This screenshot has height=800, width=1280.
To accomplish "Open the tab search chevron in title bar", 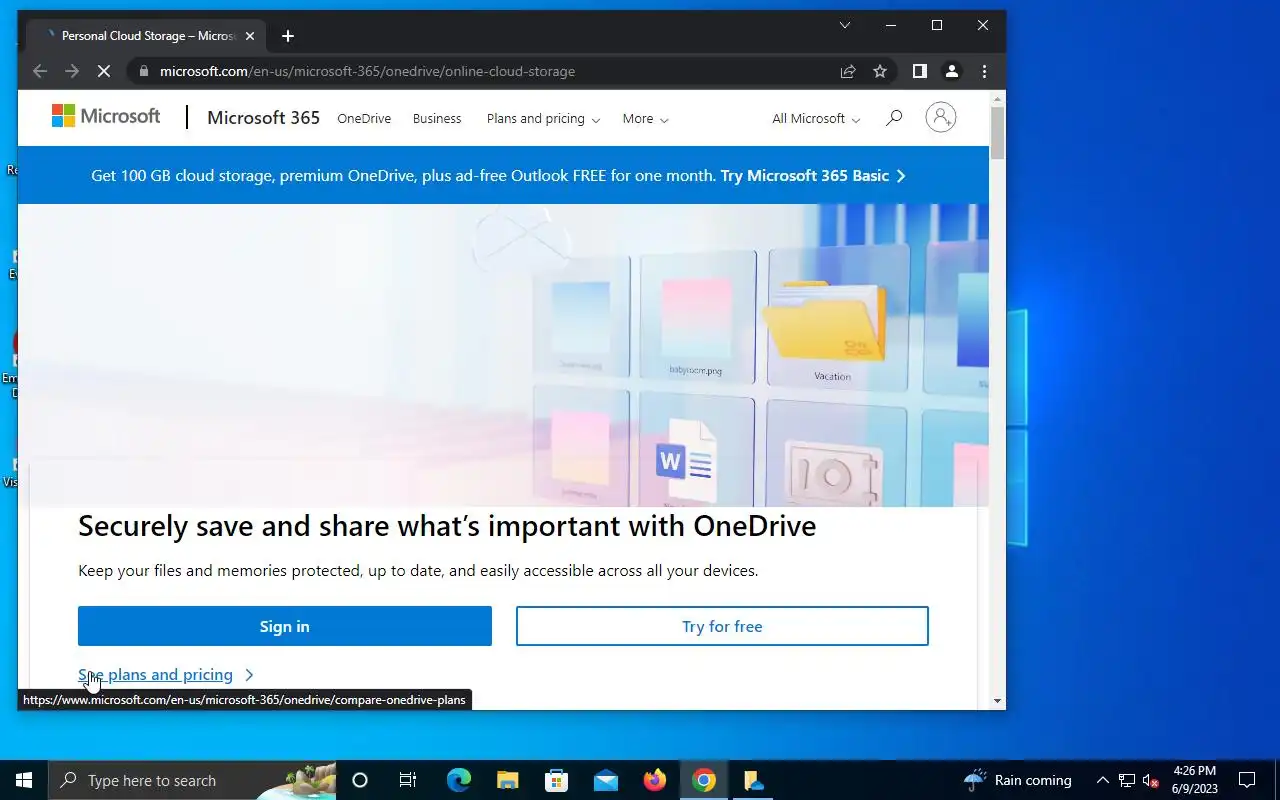I will (x=845, y=25).
